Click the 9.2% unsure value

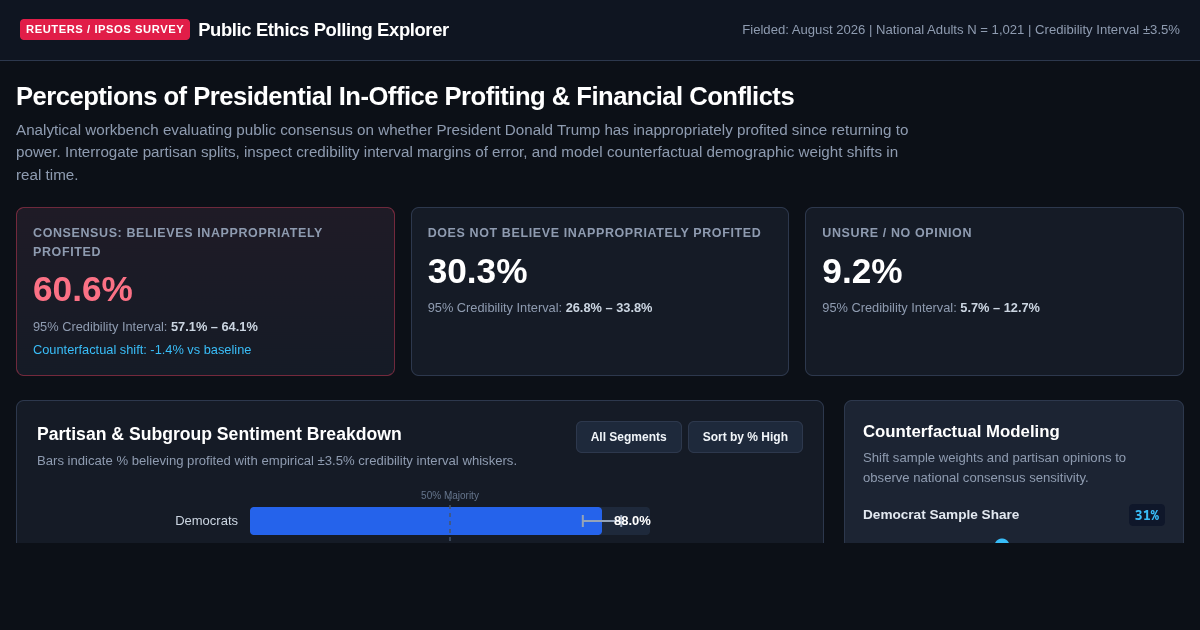(x=862, y=271)
